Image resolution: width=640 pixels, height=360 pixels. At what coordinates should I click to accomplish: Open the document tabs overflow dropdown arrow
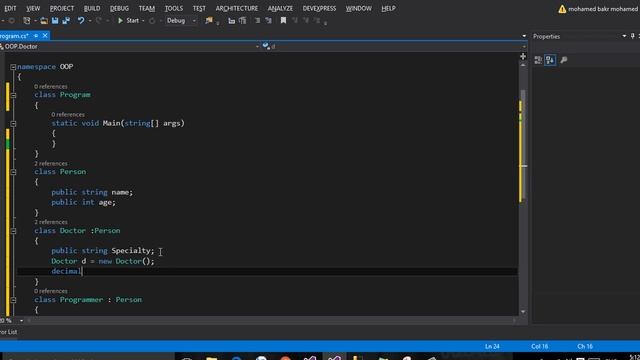[524, 36]
